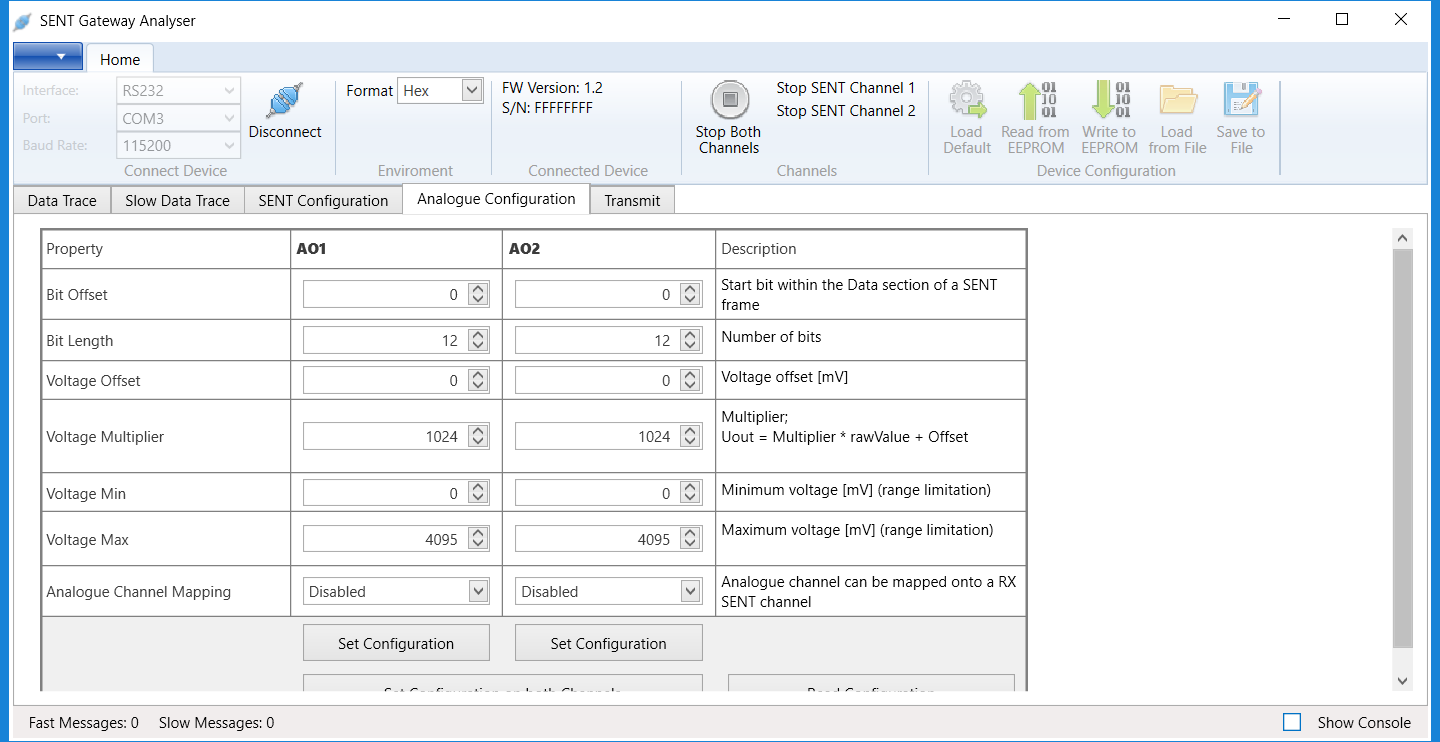Click the Save to File disk icon
1440x742 pixels.
(1240, 101)
